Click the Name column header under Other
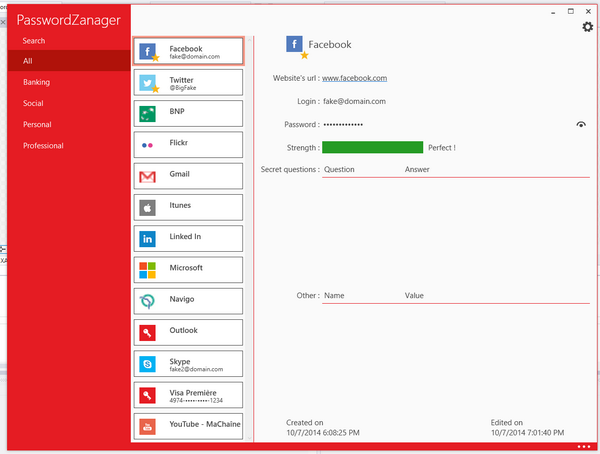Viewport: 600px width, 454px height. (x=334, y=296)
